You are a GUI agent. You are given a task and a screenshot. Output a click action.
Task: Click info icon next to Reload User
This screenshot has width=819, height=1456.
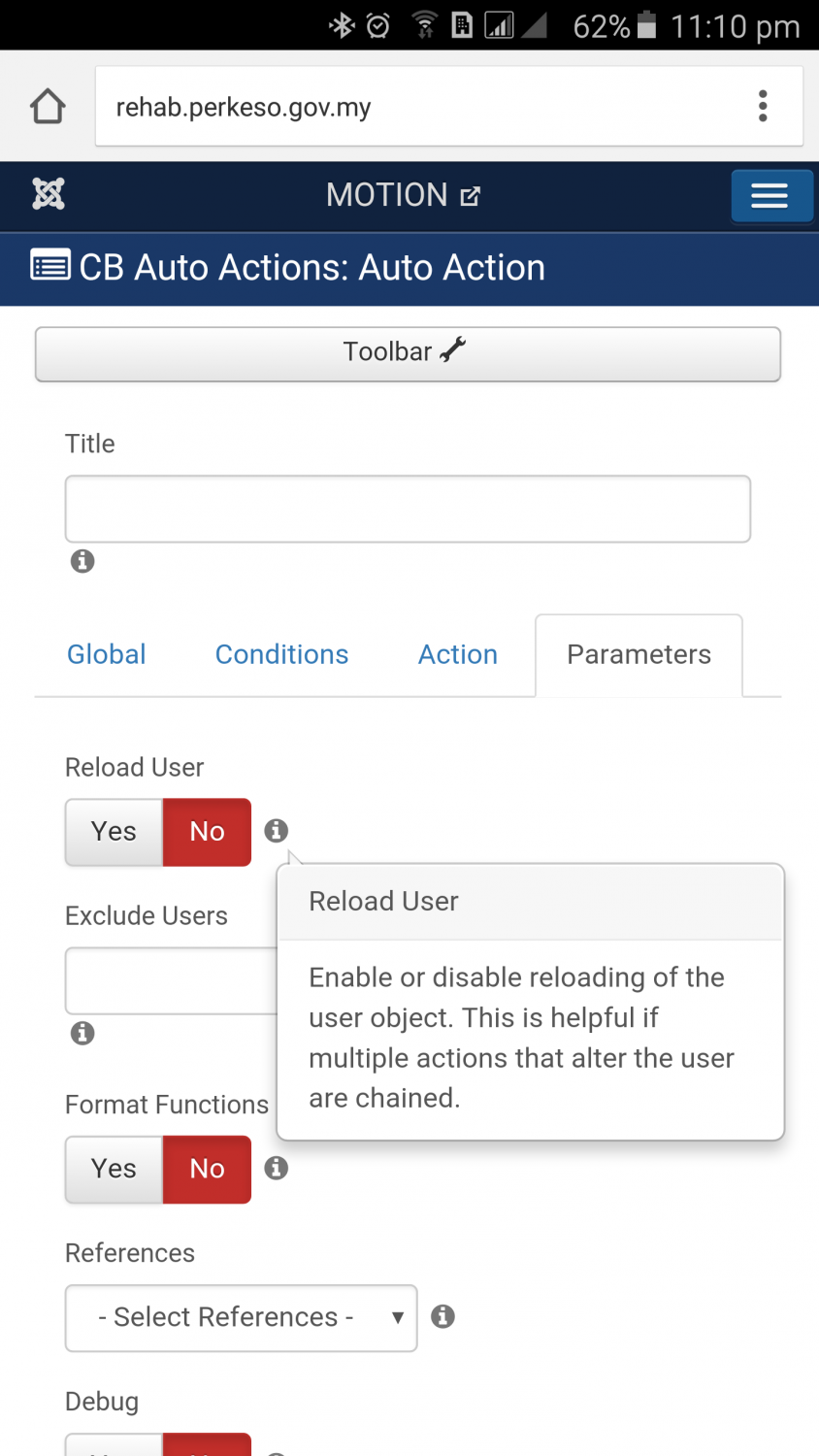(x=277, y=831)
